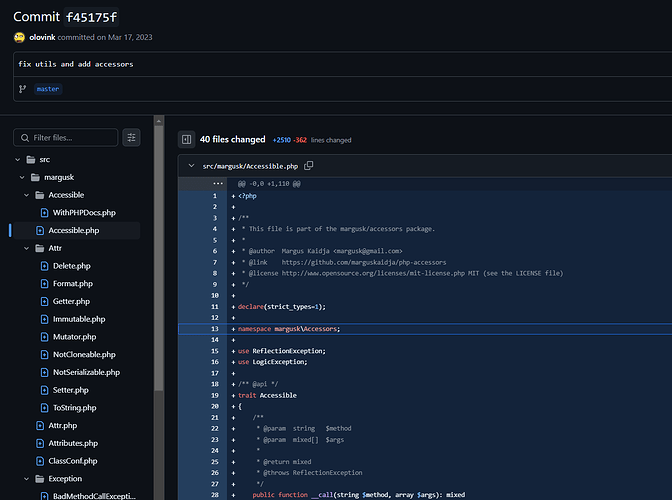Collapse the src folder
Screen dimensions: 672x500
[x=18, y=159]
